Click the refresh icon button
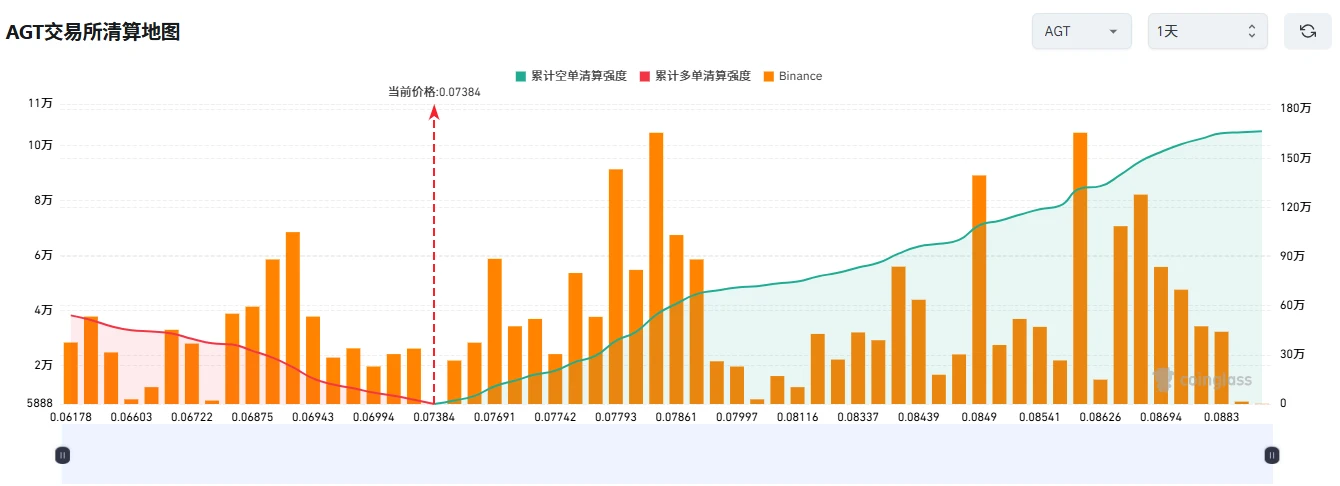The height and width of the screenshot is (486, 1340). [x=1307, y=31]
